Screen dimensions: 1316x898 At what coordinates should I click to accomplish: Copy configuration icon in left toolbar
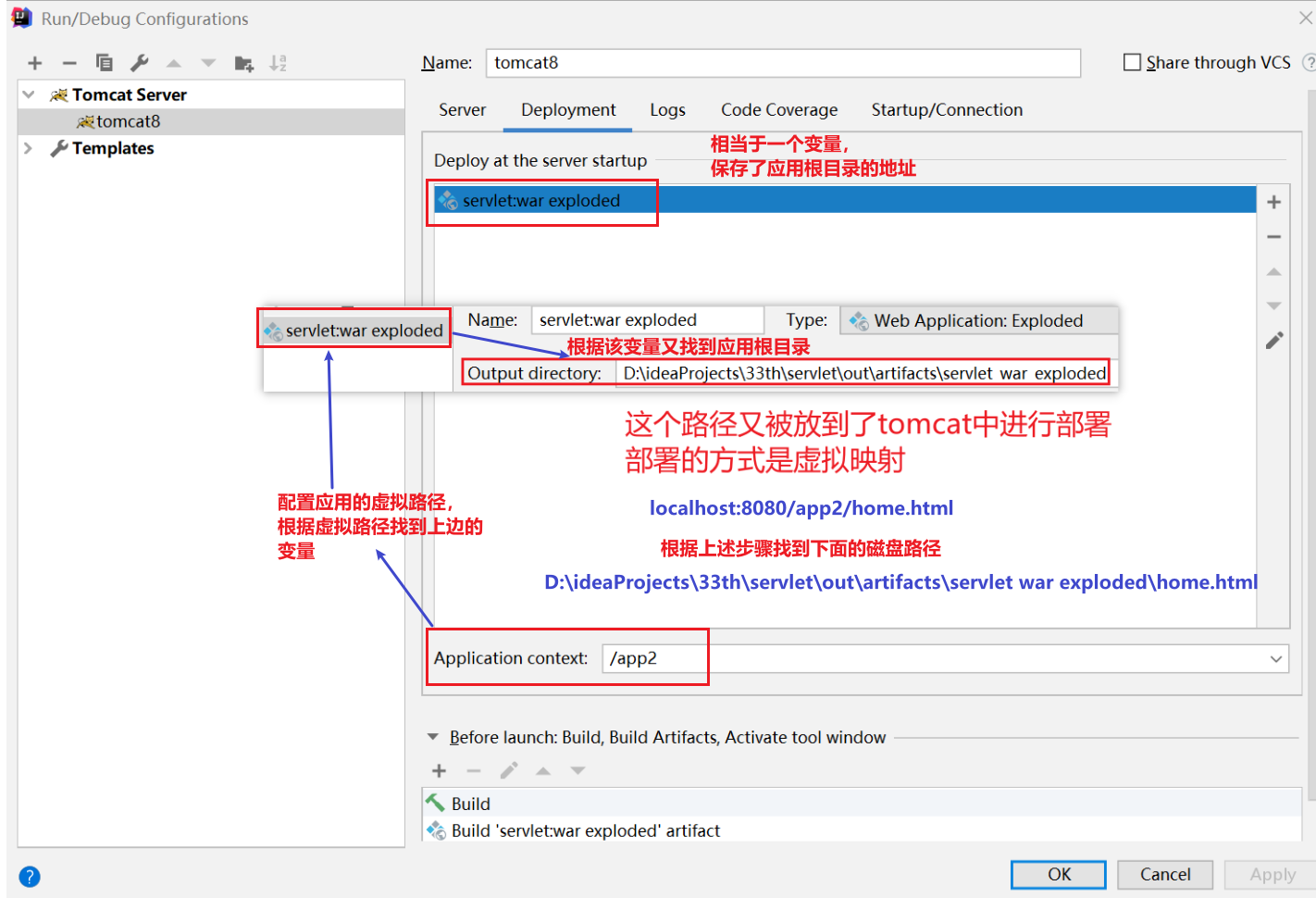pyautogui.click(x=105, y=63)
